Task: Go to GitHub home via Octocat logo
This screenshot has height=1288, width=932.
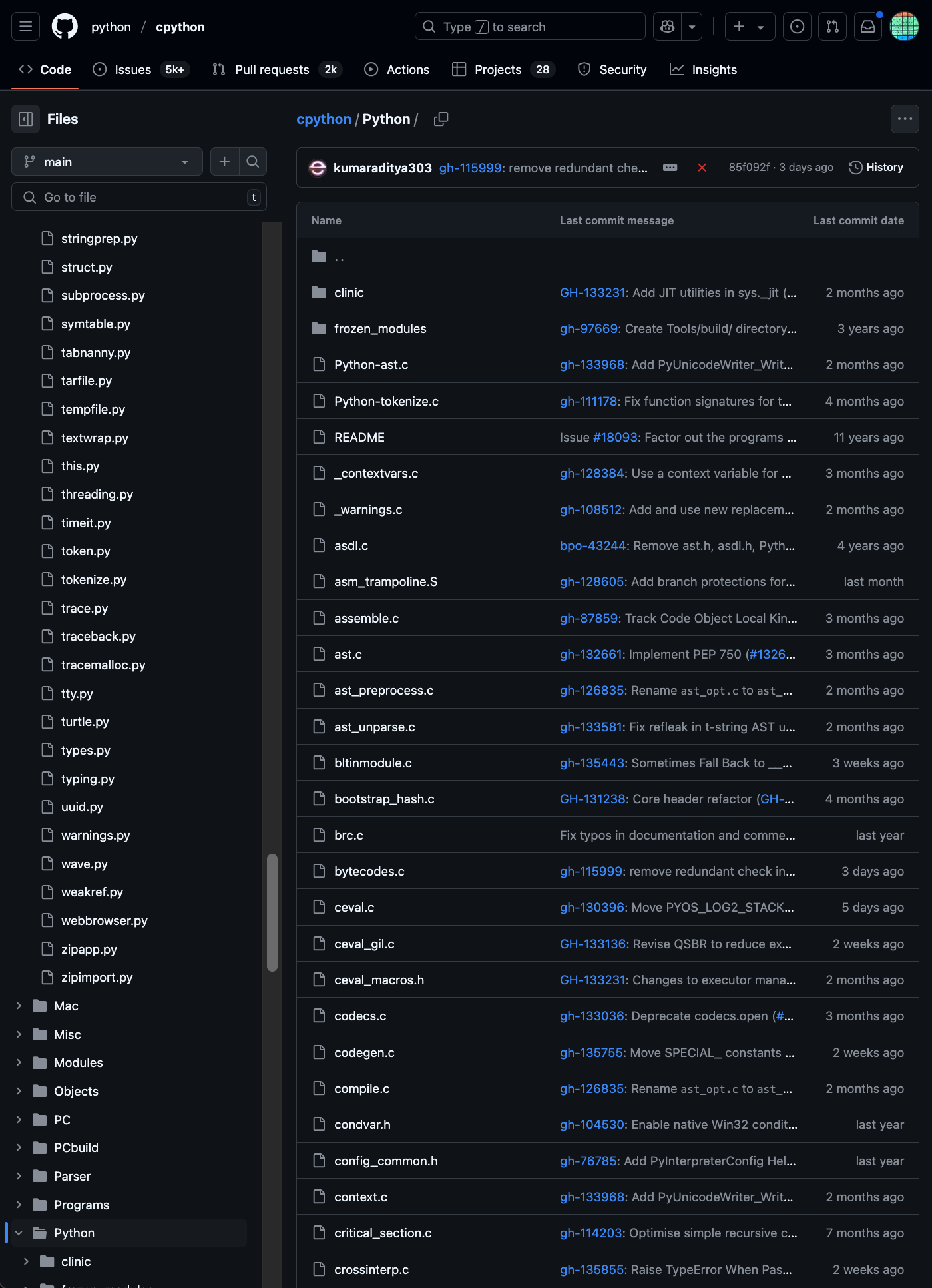Action: point(65,27)
